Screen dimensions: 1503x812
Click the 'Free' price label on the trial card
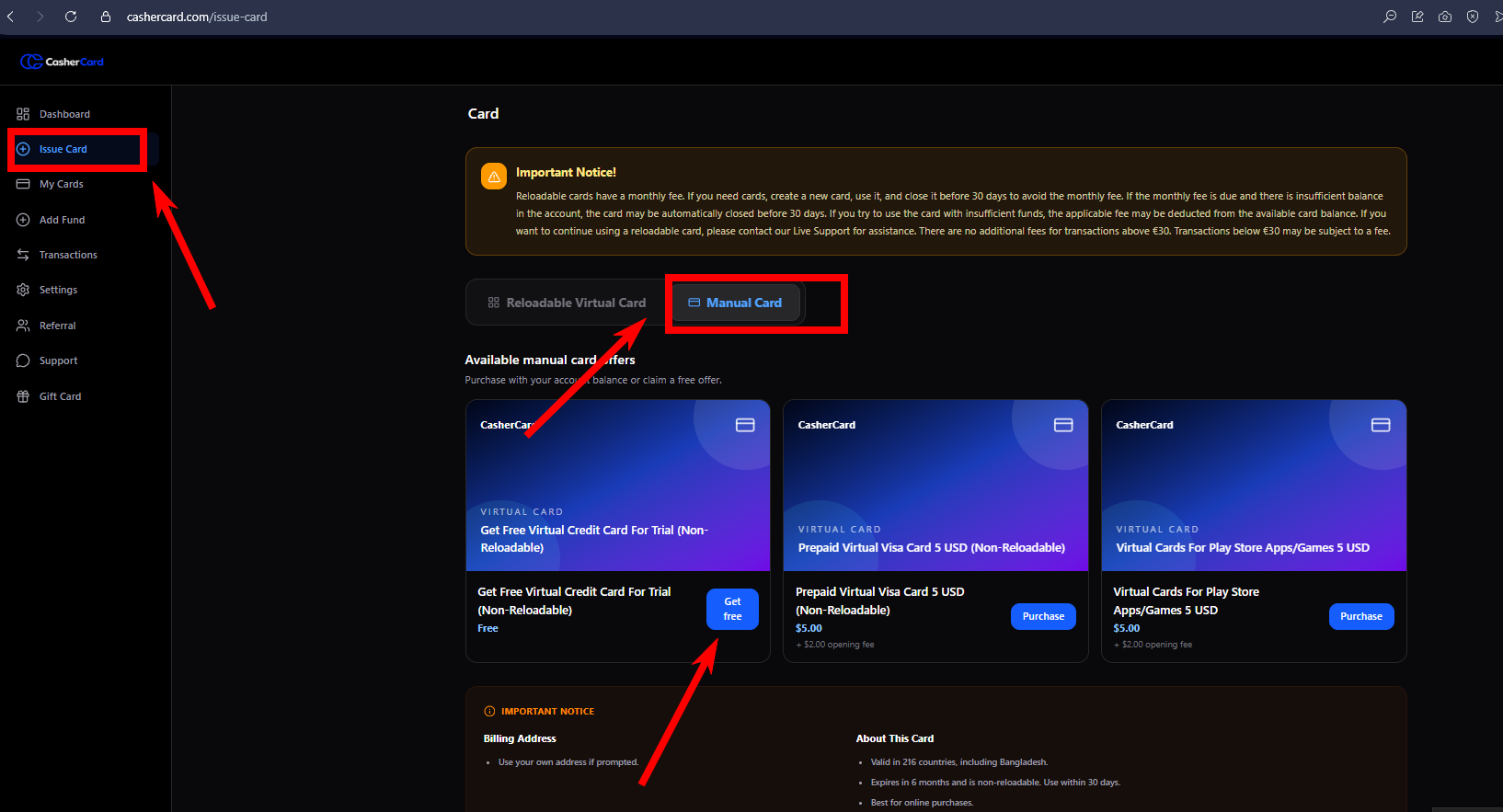[488, 628]
